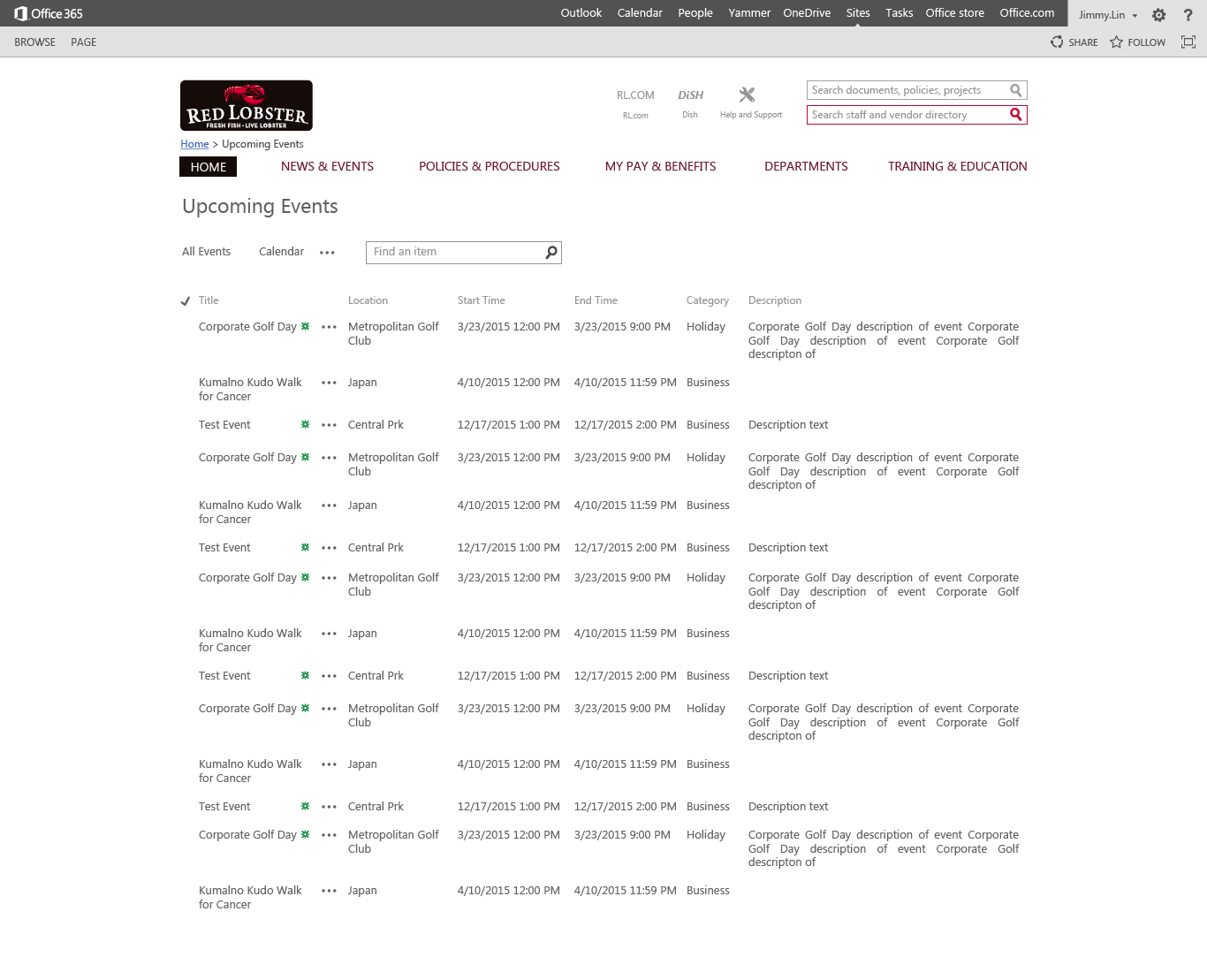1207x980 pixels.
Task: Switch to the All Events view
Action: (x=206, y=252)
